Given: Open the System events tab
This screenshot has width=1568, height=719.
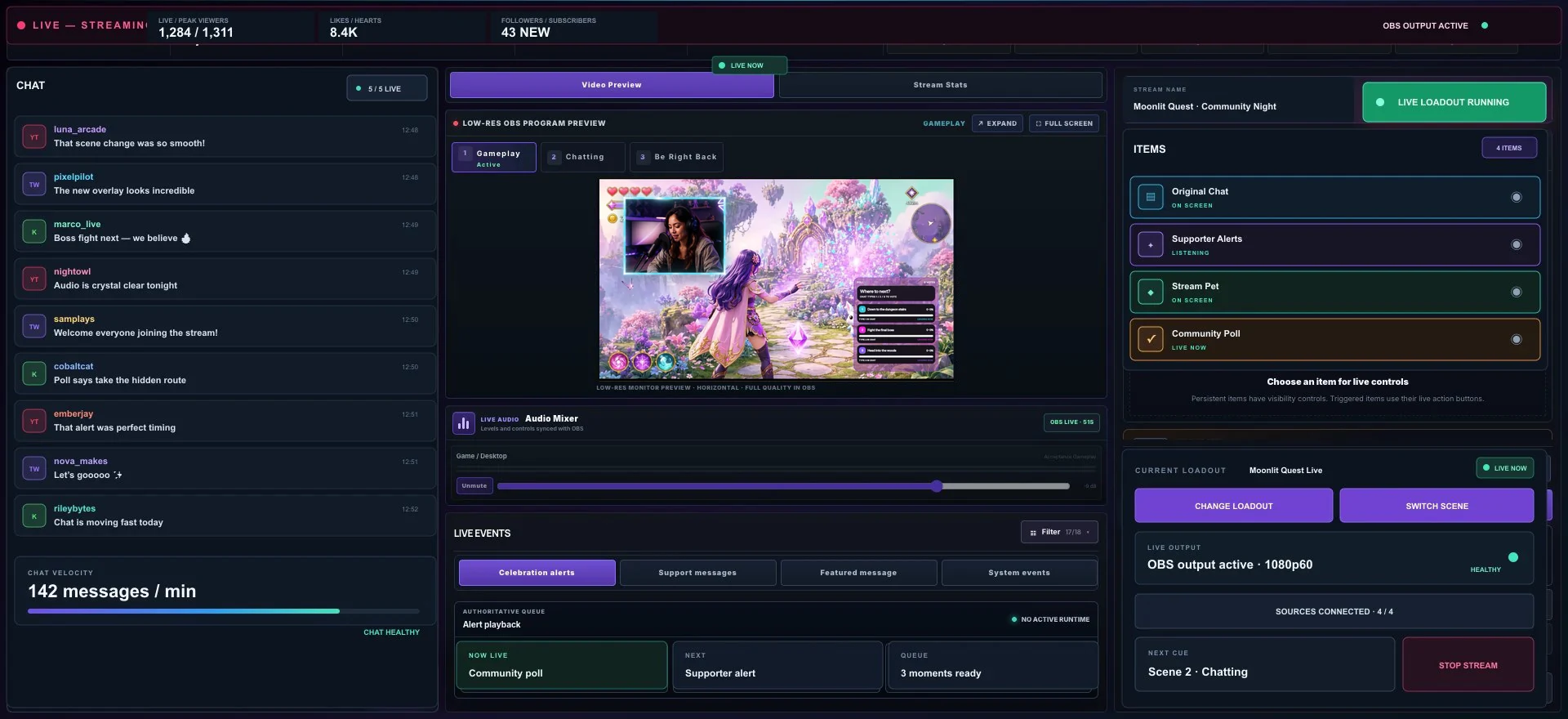Looking at the screenshot, I should tap(1019, 573).
